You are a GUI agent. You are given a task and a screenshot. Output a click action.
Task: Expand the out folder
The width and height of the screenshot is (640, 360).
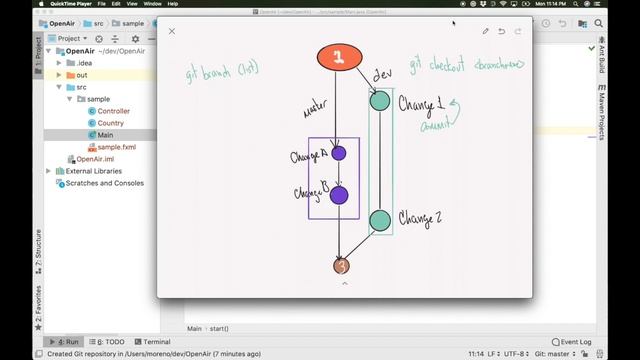pyautogui.click(x=59, y=75)
